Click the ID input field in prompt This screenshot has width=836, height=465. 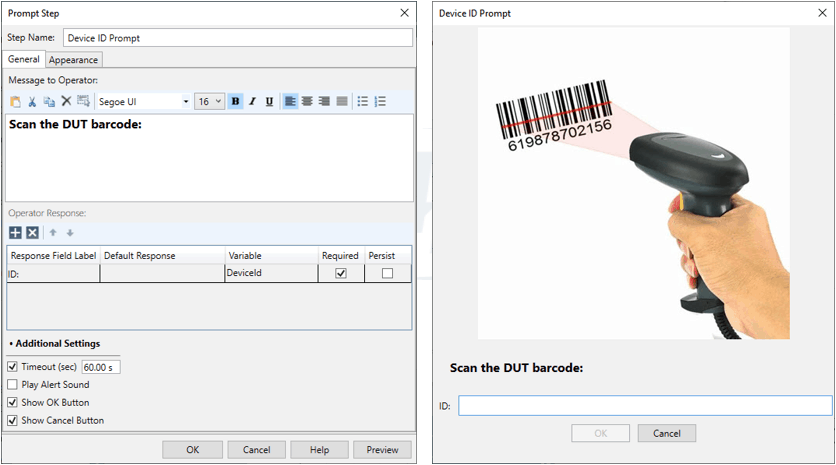[645, 406]
